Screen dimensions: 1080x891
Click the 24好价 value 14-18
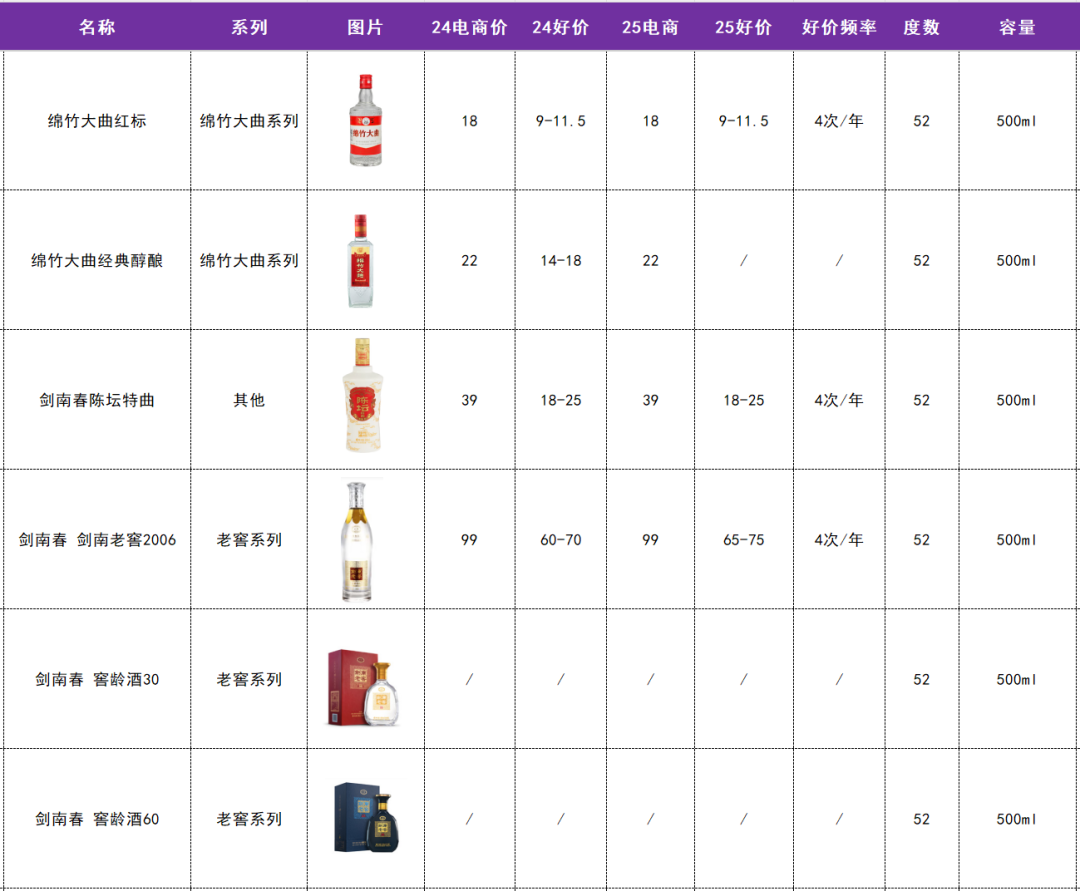click(x=561, y=261)
